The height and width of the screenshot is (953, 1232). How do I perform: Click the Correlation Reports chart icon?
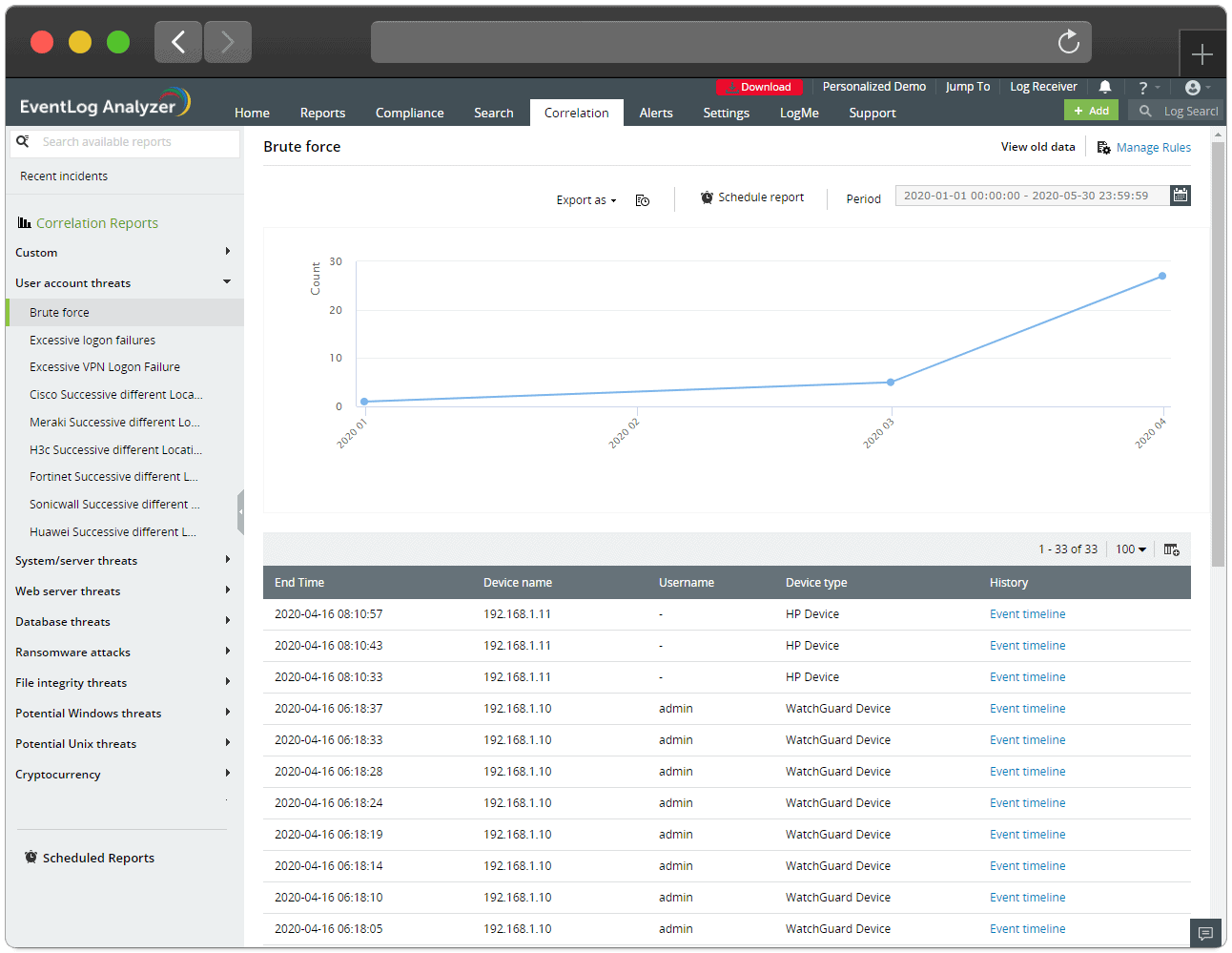[x=25, y=222]
